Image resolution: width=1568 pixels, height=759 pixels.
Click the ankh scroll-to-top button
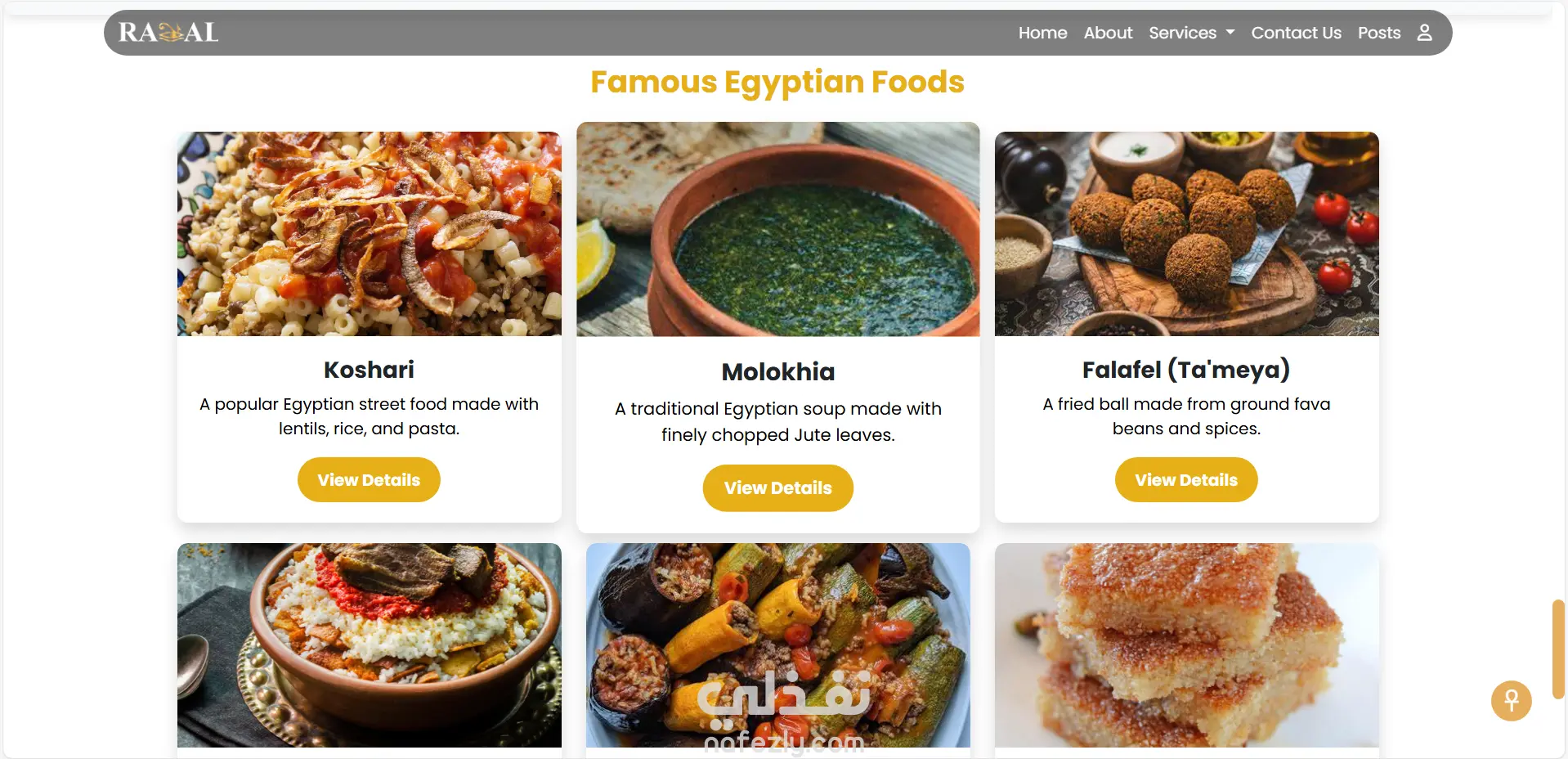tap(1511, 701)
